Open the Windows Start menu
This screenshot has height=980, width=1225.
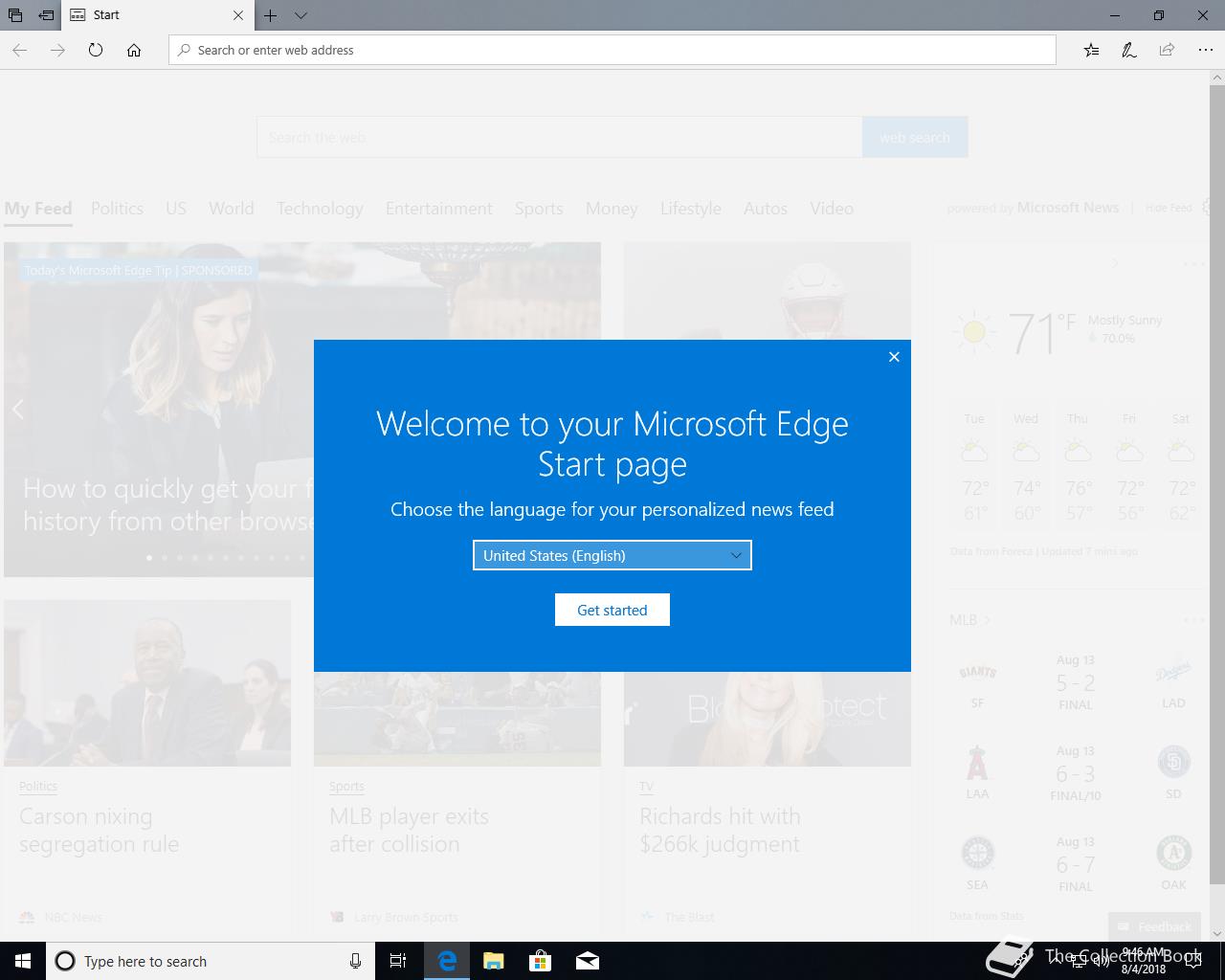23,961
